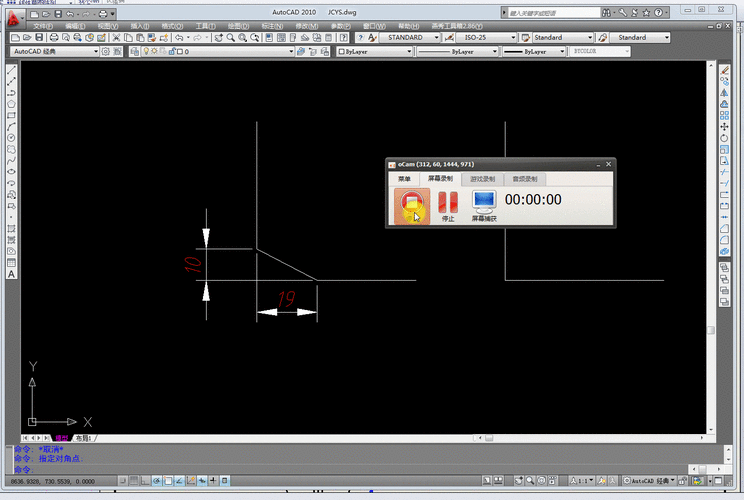The width and height of the screenshot is (744, 500).
Task: Select the Rotate tool in modify toolbar
Action: click(725, 138)
